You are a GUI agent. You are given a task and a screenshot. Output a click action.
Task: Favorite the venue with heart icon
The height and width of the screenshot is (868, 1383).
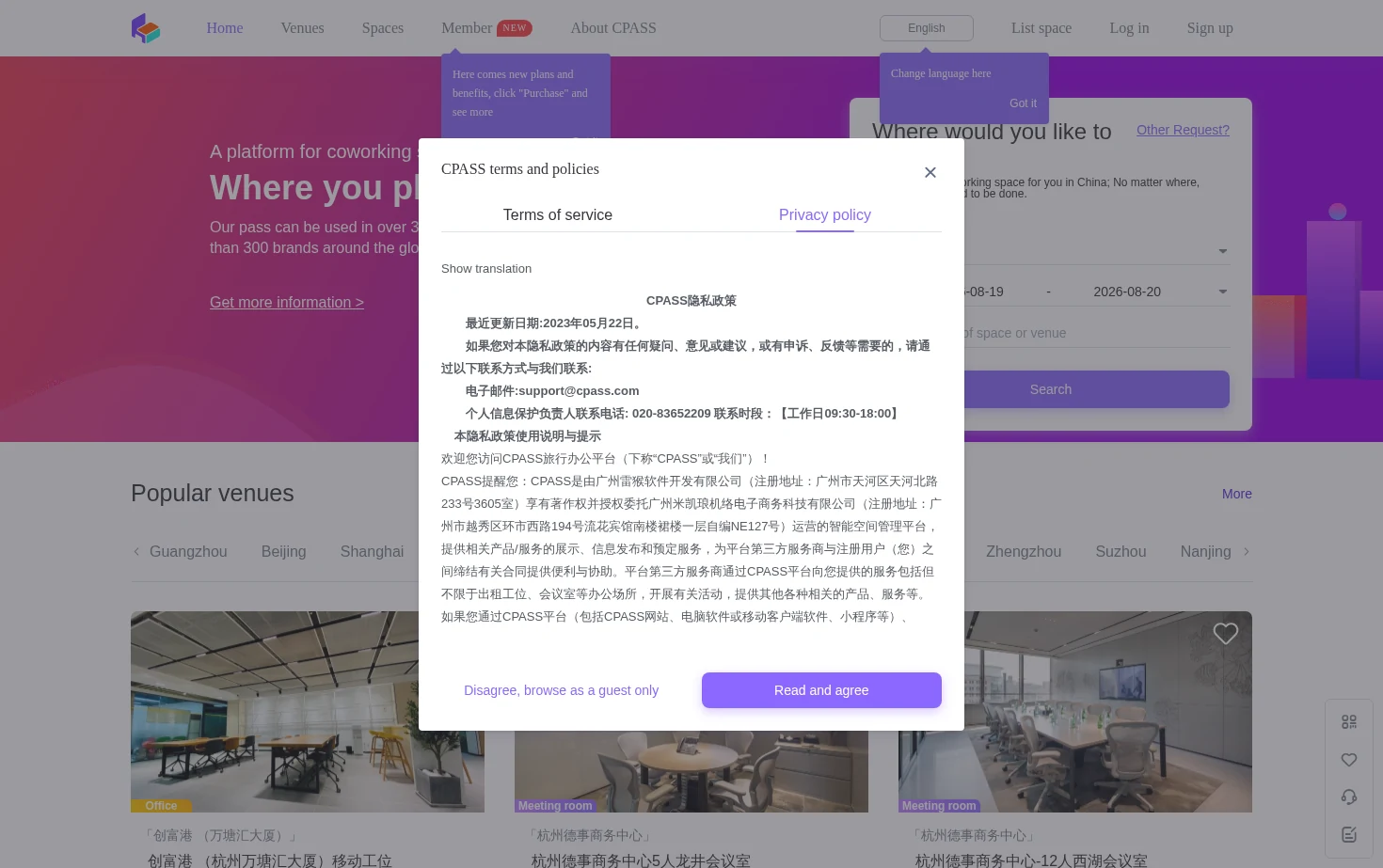point(1225,634)
